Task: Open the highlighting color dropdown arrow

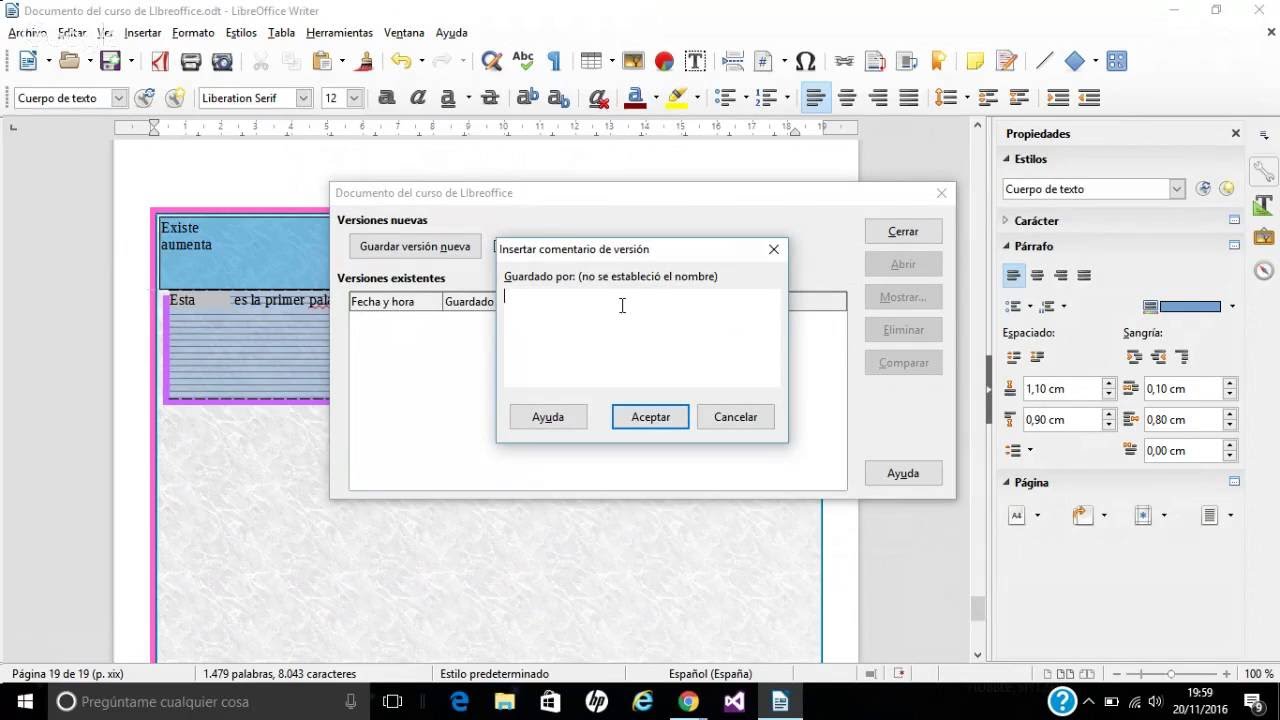Action: click(697, 98)
